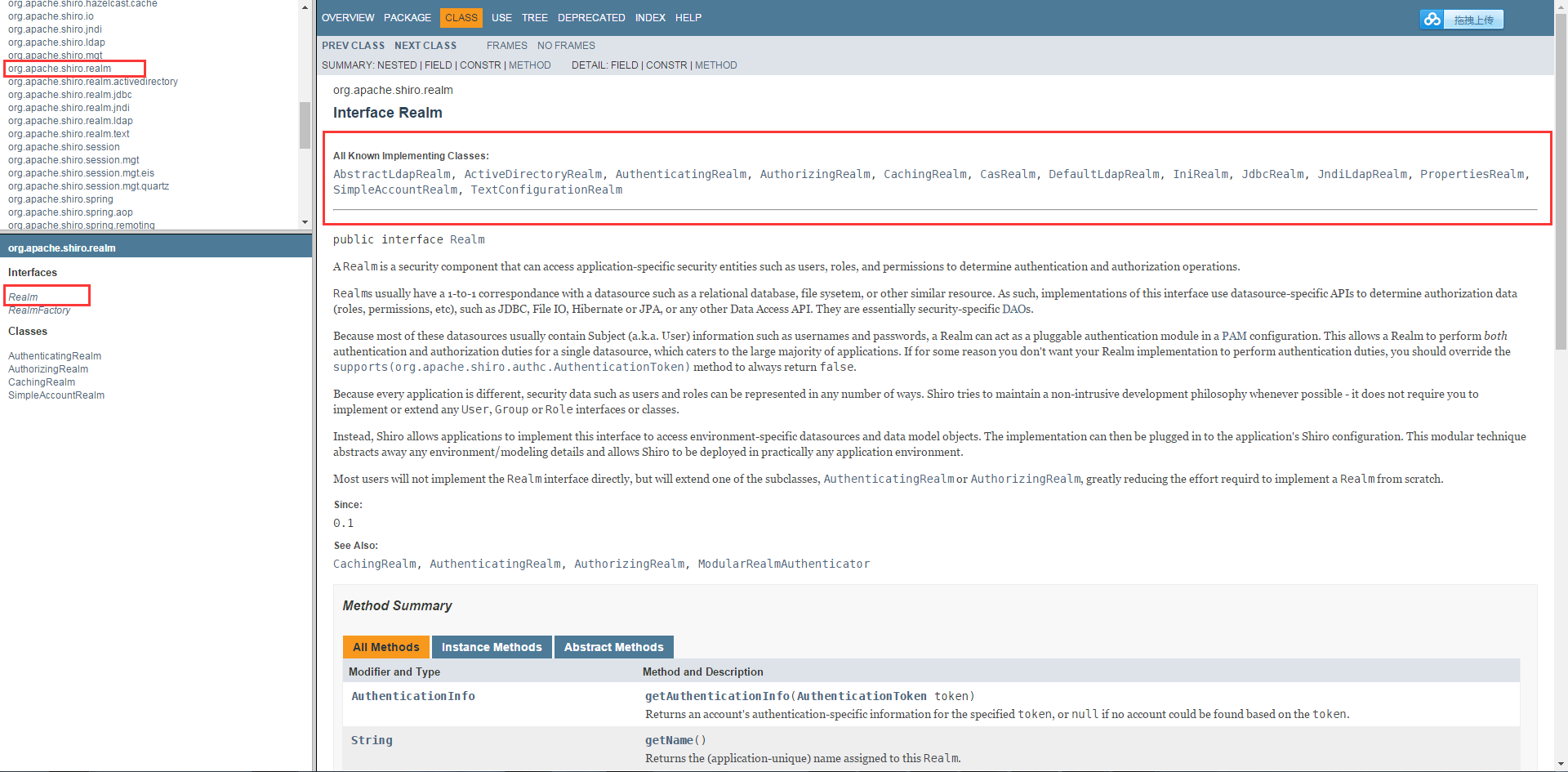Click the package list scrollbar thumb
The image size is (1568, 772).
(305, 125)
